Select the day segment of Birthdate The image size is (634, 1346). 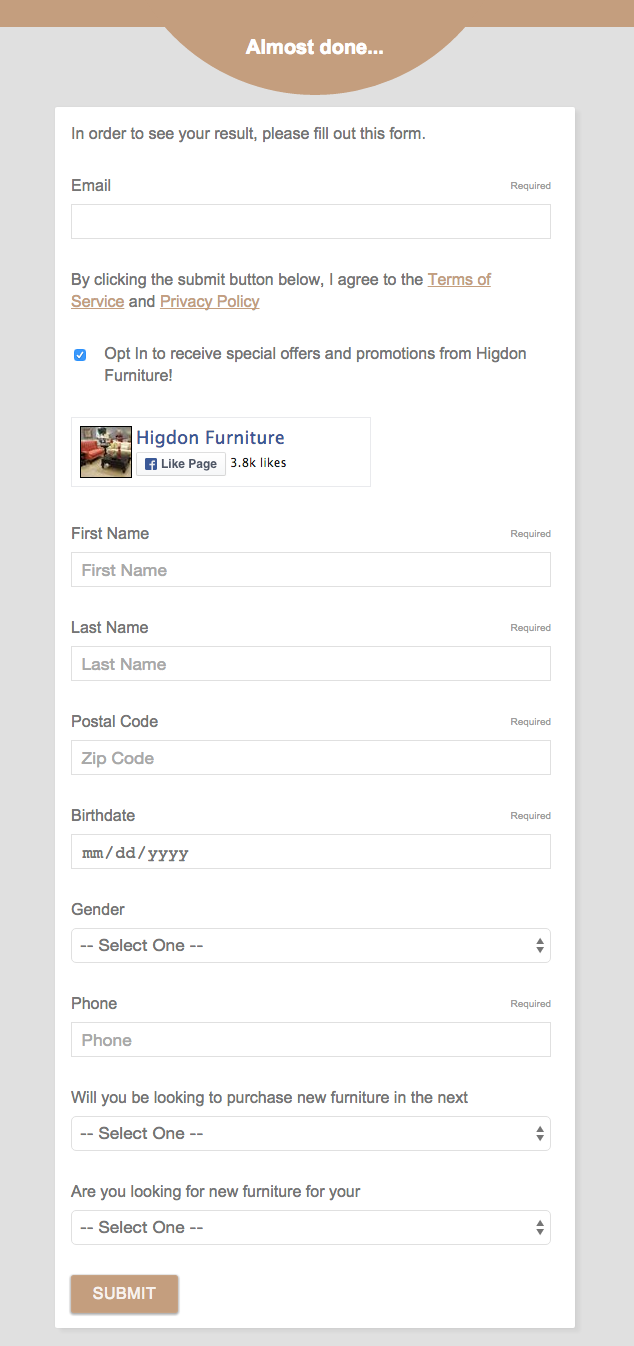point(126,853)
